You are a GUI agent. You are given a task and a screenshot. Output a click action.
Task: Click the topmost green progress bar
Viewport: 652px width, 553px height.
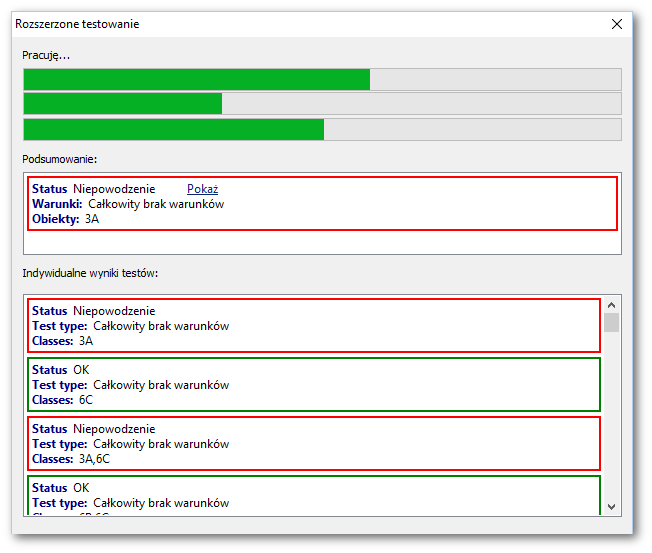321,80
